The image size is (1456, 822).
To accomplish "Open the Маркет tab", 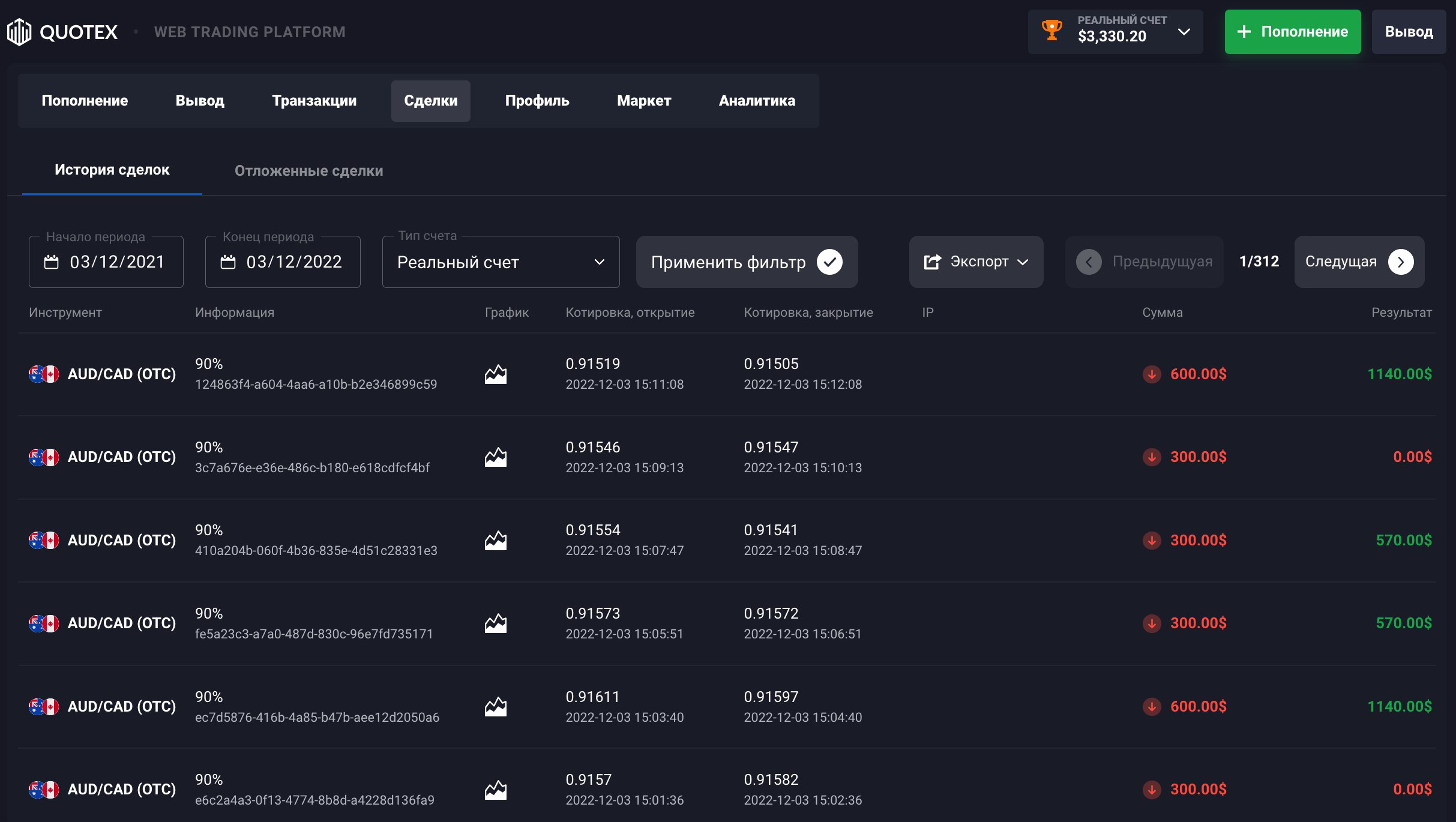I will click(x=644, y=101).
